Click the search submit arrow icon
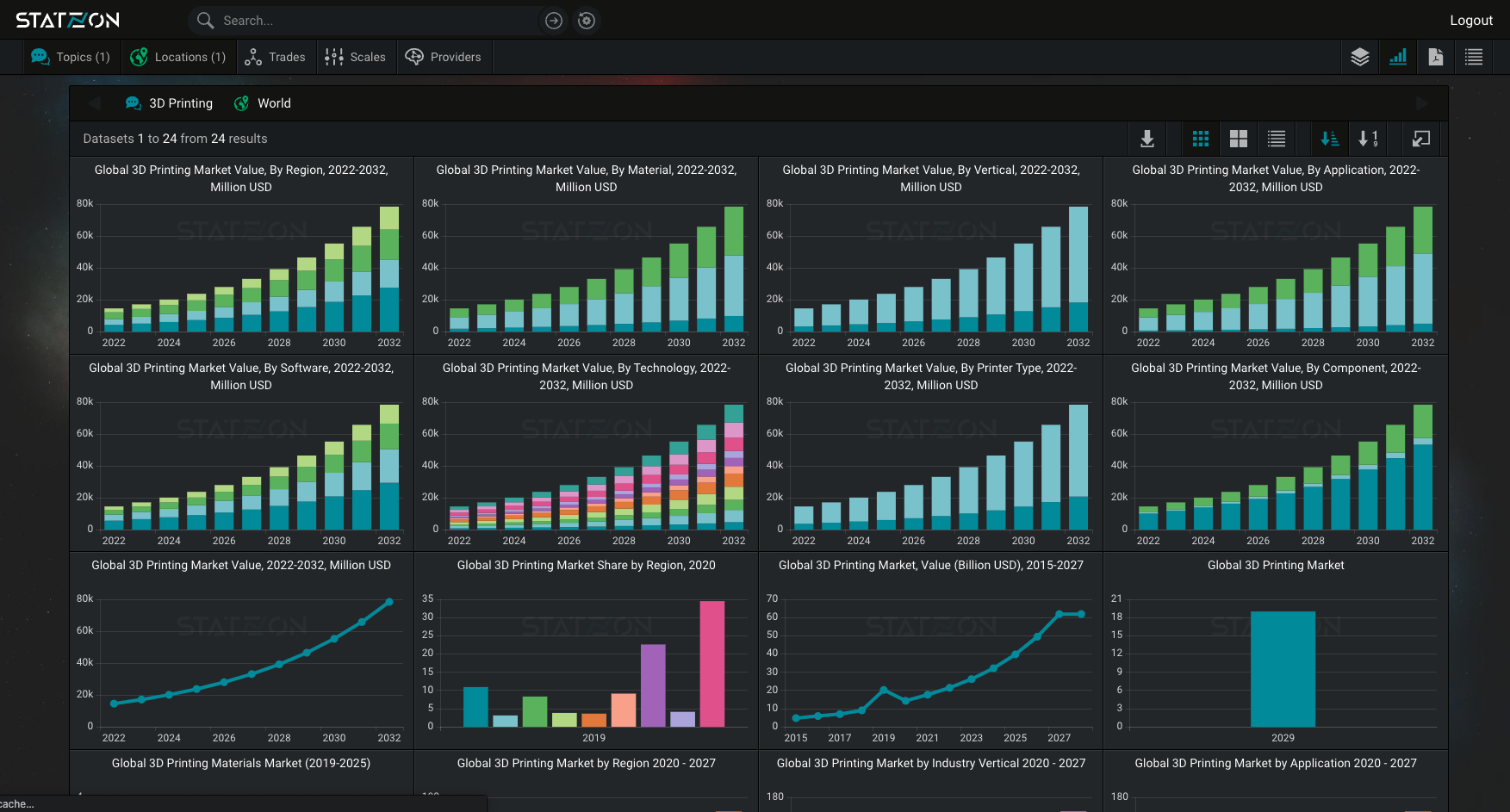This screenshot has width=1510, height=812. 554,21
